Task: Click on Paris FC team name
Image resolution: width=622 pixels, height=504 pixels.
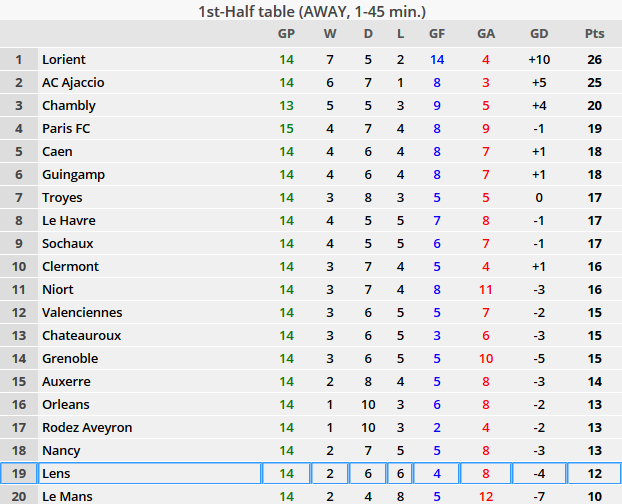Action: [x=66, y=128]
